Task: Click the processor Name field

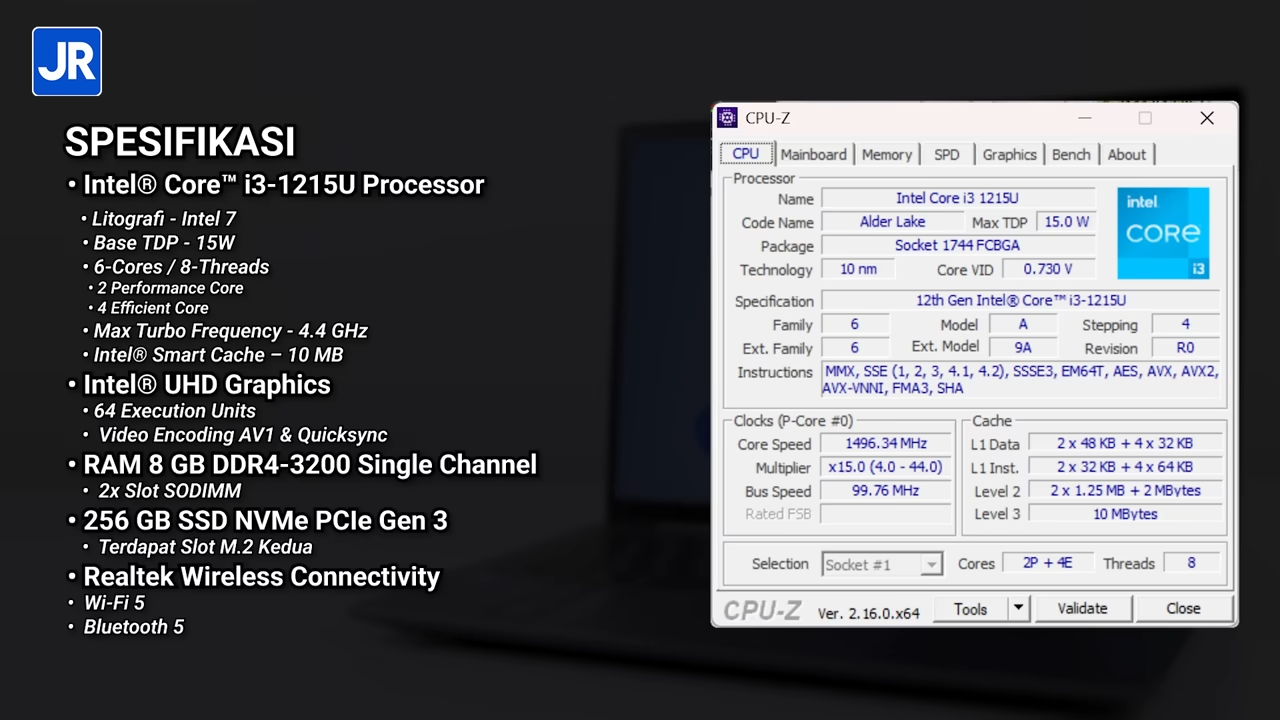Action: pos(957,198)
